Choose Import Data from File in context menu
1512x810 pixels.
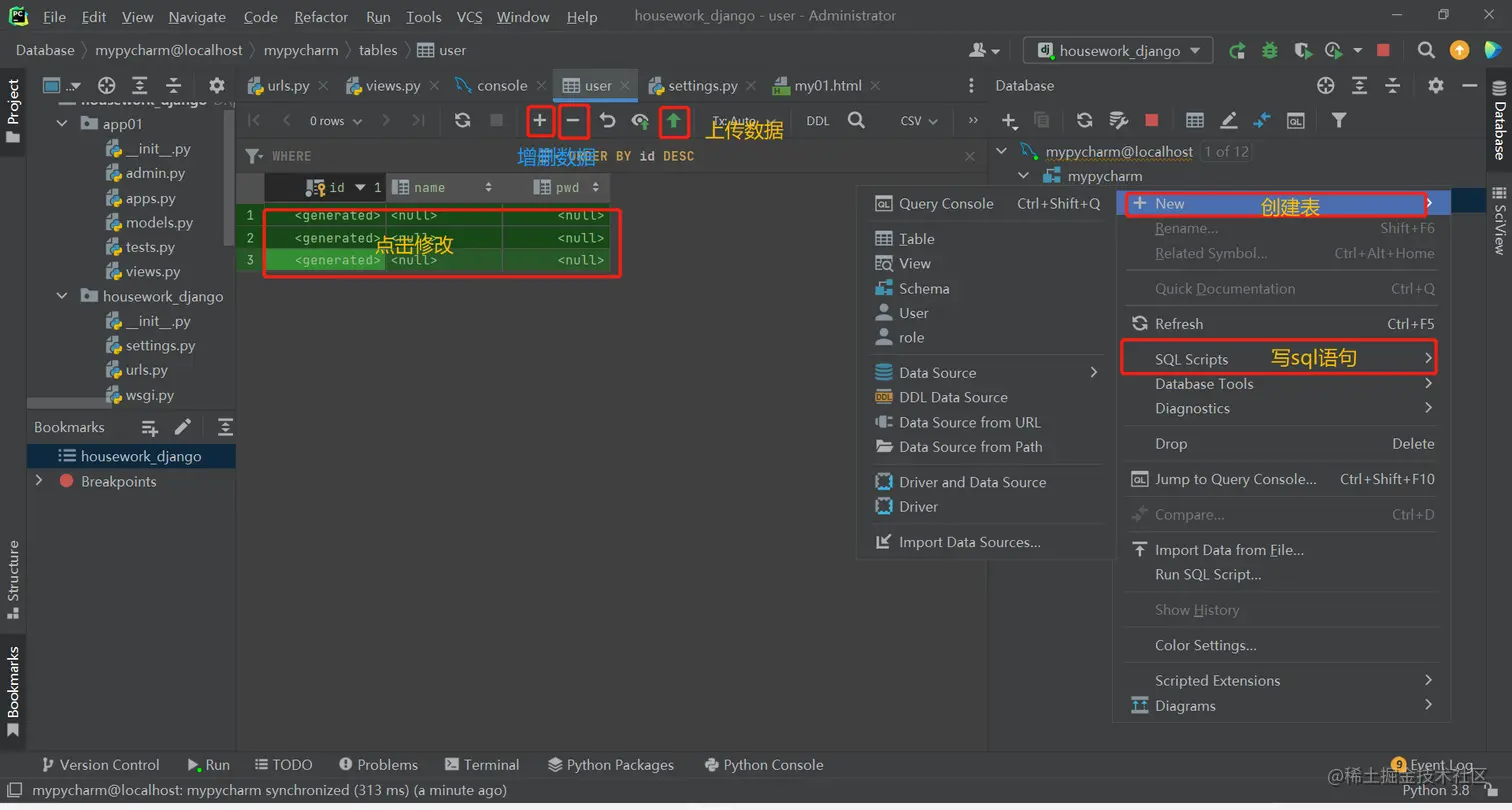tap(1283, 550)
